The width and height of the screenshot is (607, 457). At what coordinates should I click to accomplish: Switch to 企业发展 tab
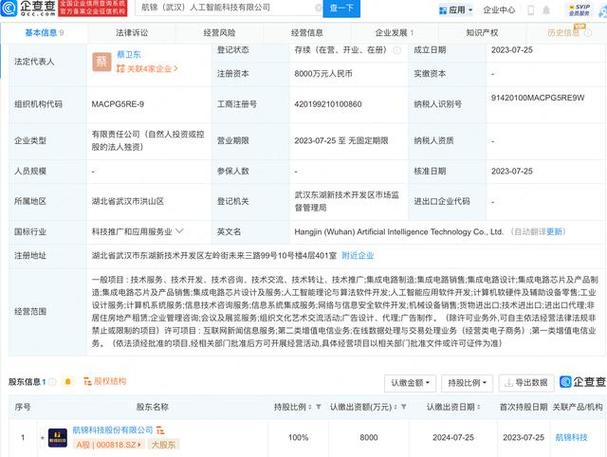394,33
